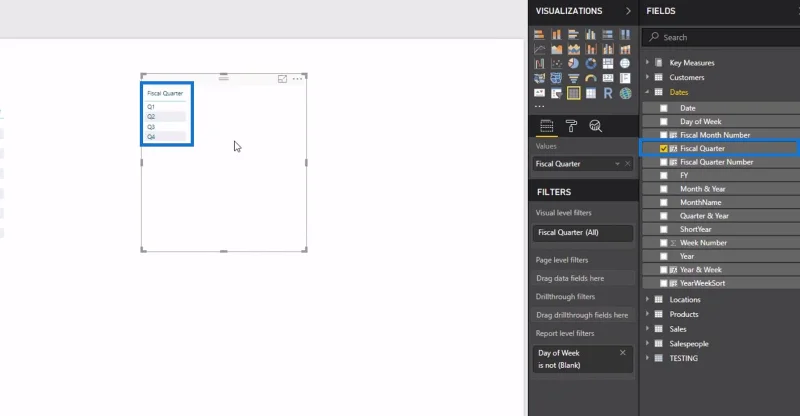Check the Fiscal Quarter Number checkbox

click(663, 162)
